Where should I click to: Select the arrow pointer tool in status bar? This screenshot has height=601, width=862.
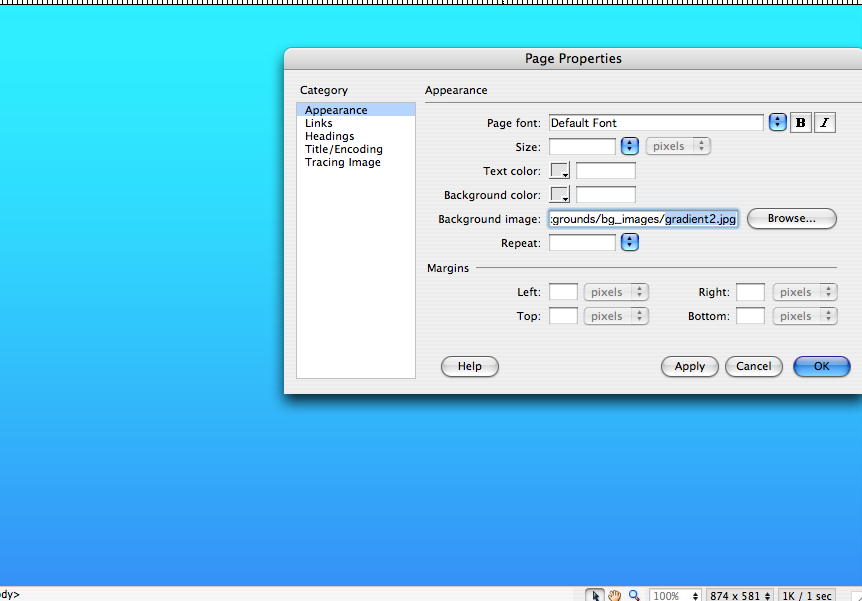pyautogui.click(x=595, y=595)
